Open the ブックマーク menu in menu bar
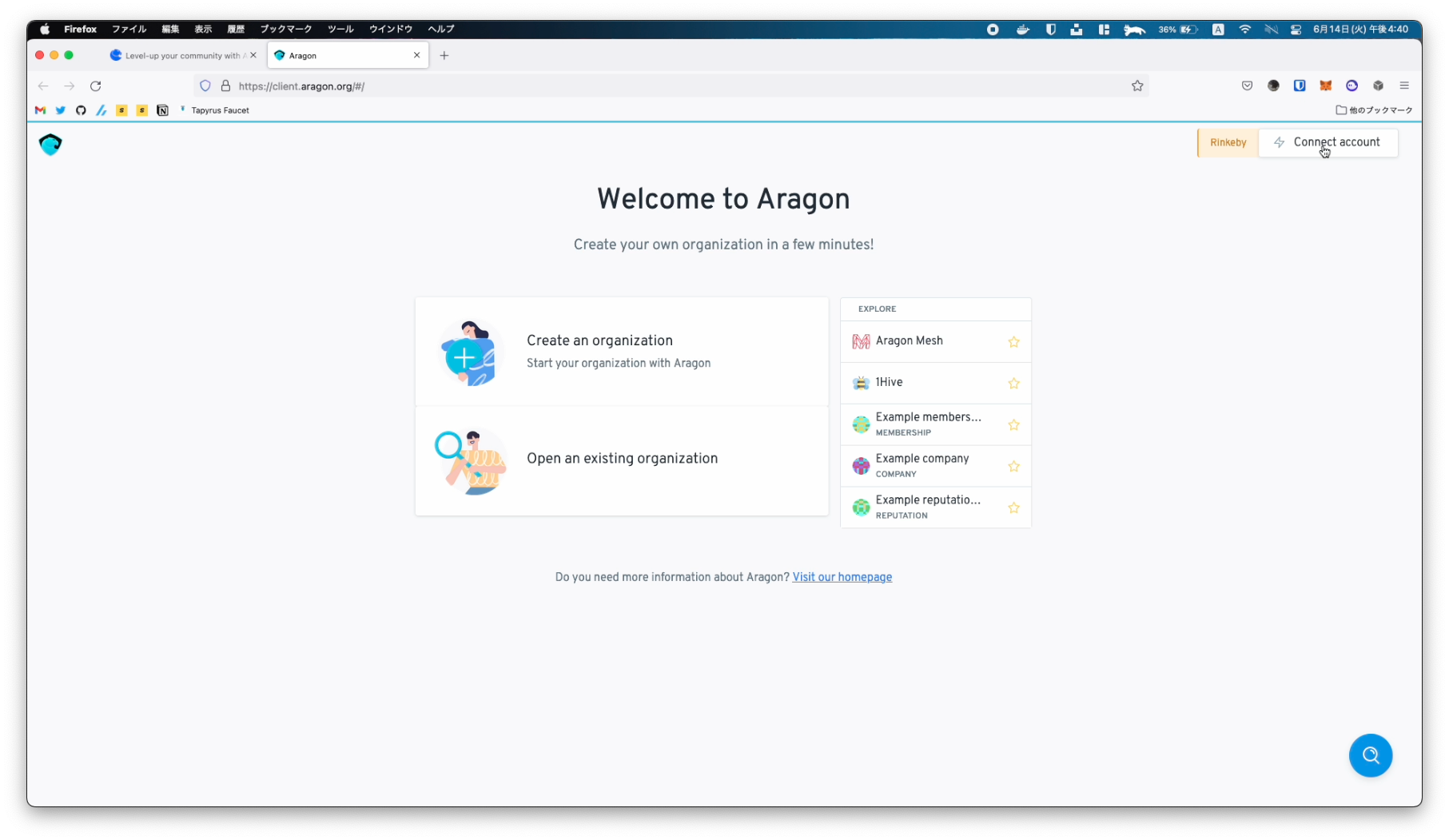Viewport: 1449px width, 840px height. click(285, 29)
